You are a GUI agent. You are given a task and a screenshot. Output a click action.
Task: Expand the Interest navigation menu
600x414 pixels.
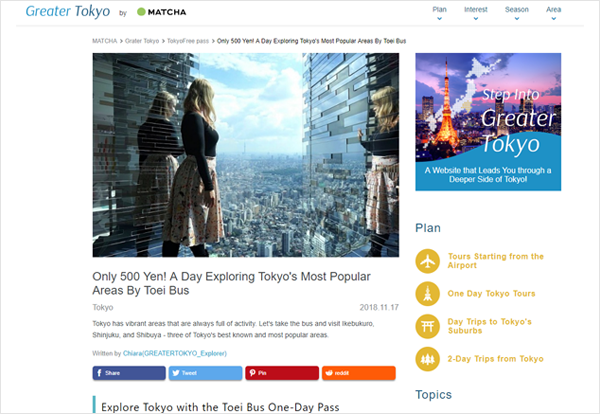(x=476, y=13)
